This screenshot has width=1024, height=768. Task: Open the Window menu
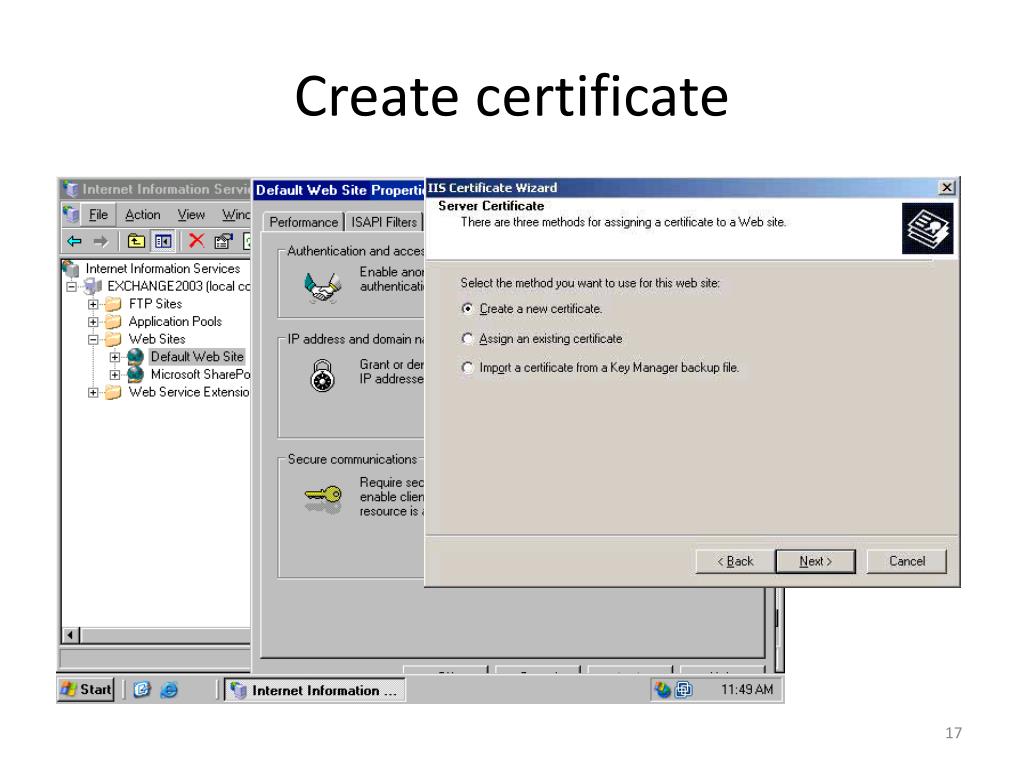click(235, 215)
